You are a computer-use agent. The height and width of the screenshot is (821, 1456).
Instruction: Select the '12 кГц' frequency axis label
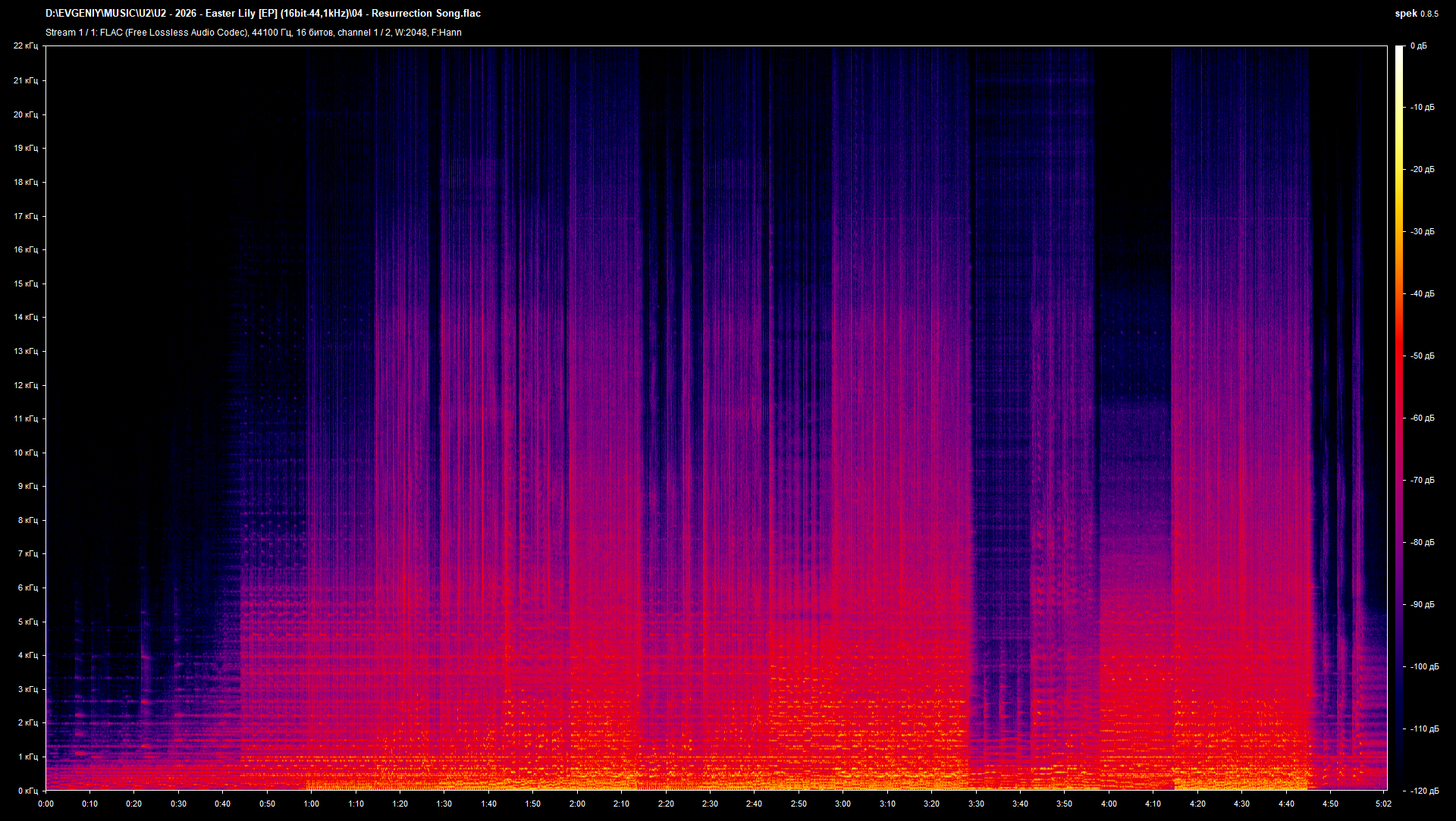pos(26,385)
